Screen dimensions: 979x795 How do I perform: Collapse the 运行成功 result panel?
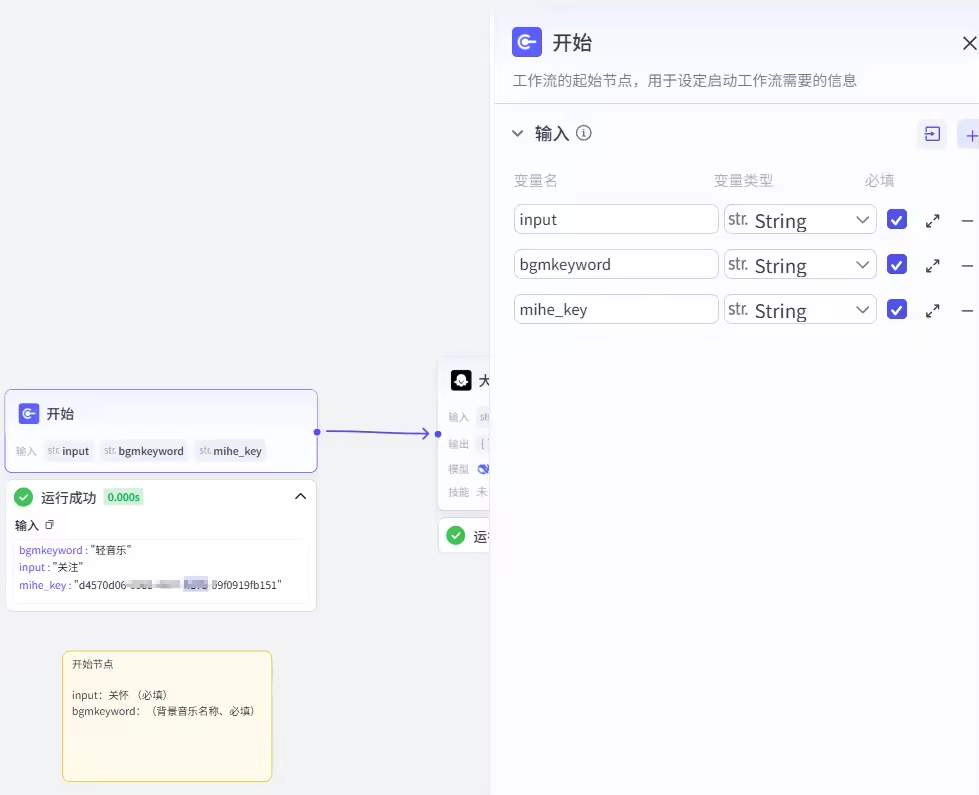click(x=300, y=497)
